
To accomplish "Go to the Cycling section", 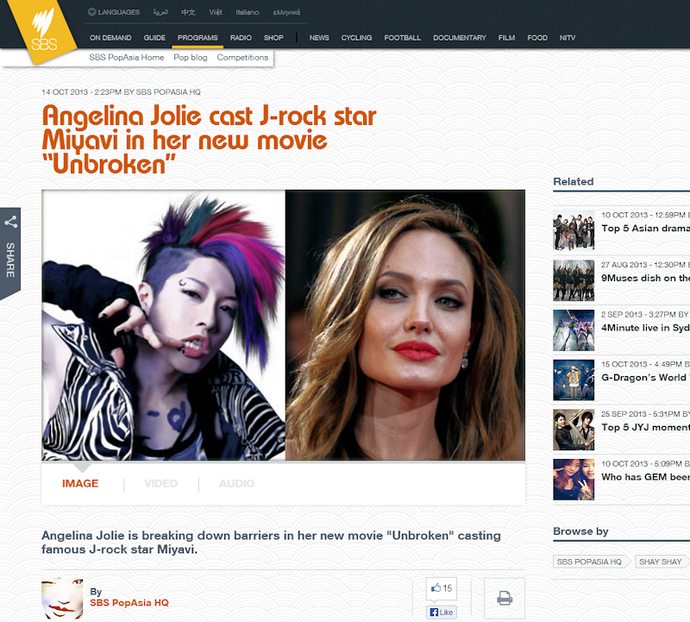I will [356, 38].
